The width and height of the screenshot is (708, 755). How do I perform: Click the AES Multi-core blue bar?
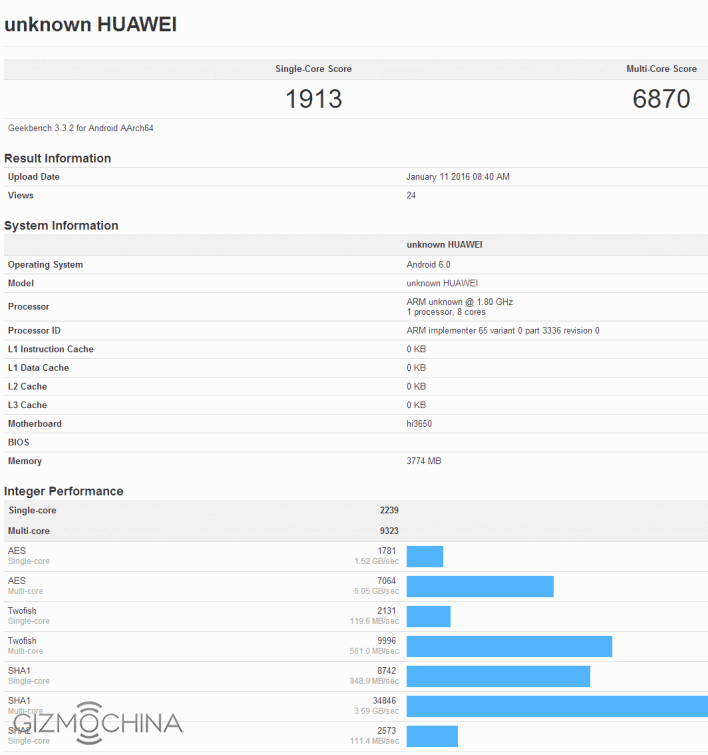[480, 586]
